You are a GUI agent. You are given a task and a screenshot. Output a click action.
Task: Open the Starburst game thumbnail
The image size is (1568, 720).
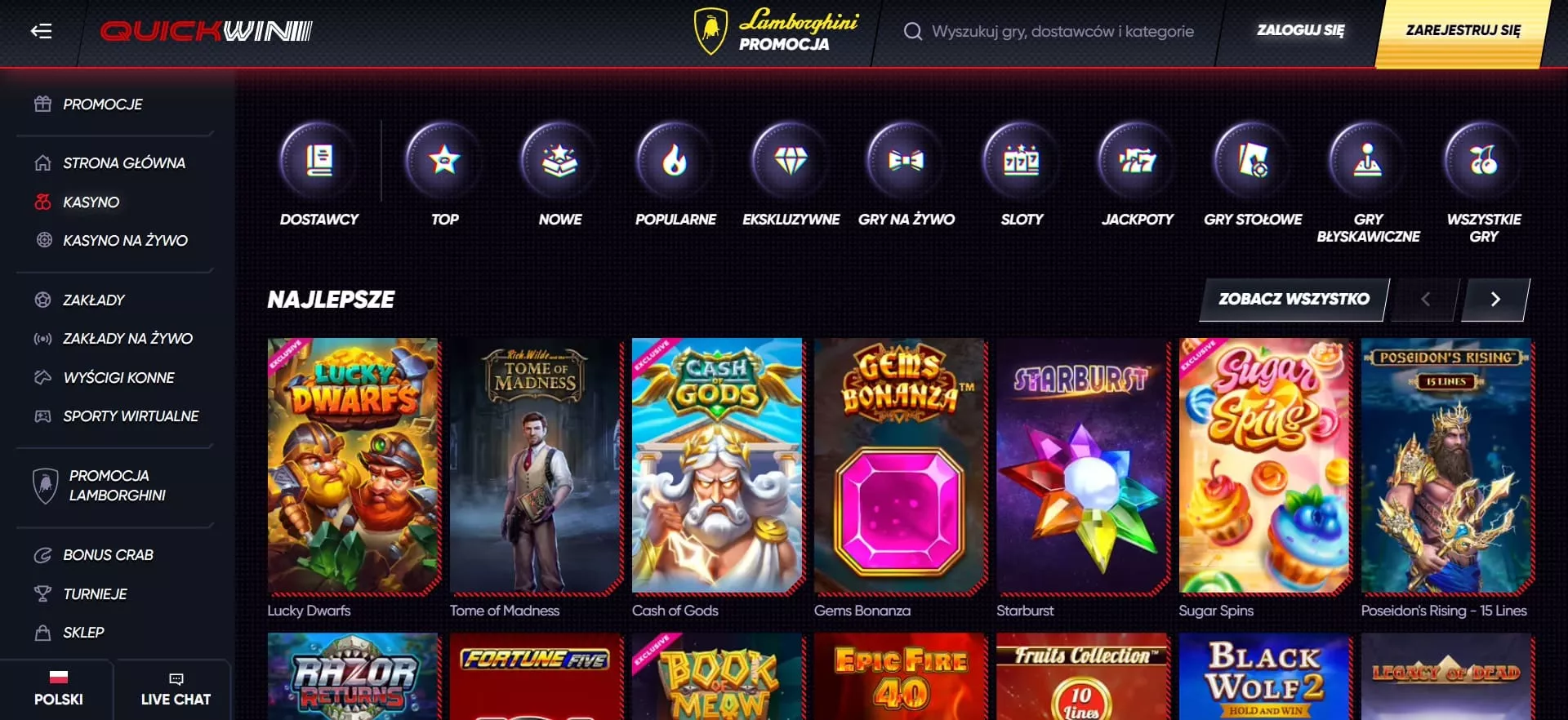coord(1082,466)
